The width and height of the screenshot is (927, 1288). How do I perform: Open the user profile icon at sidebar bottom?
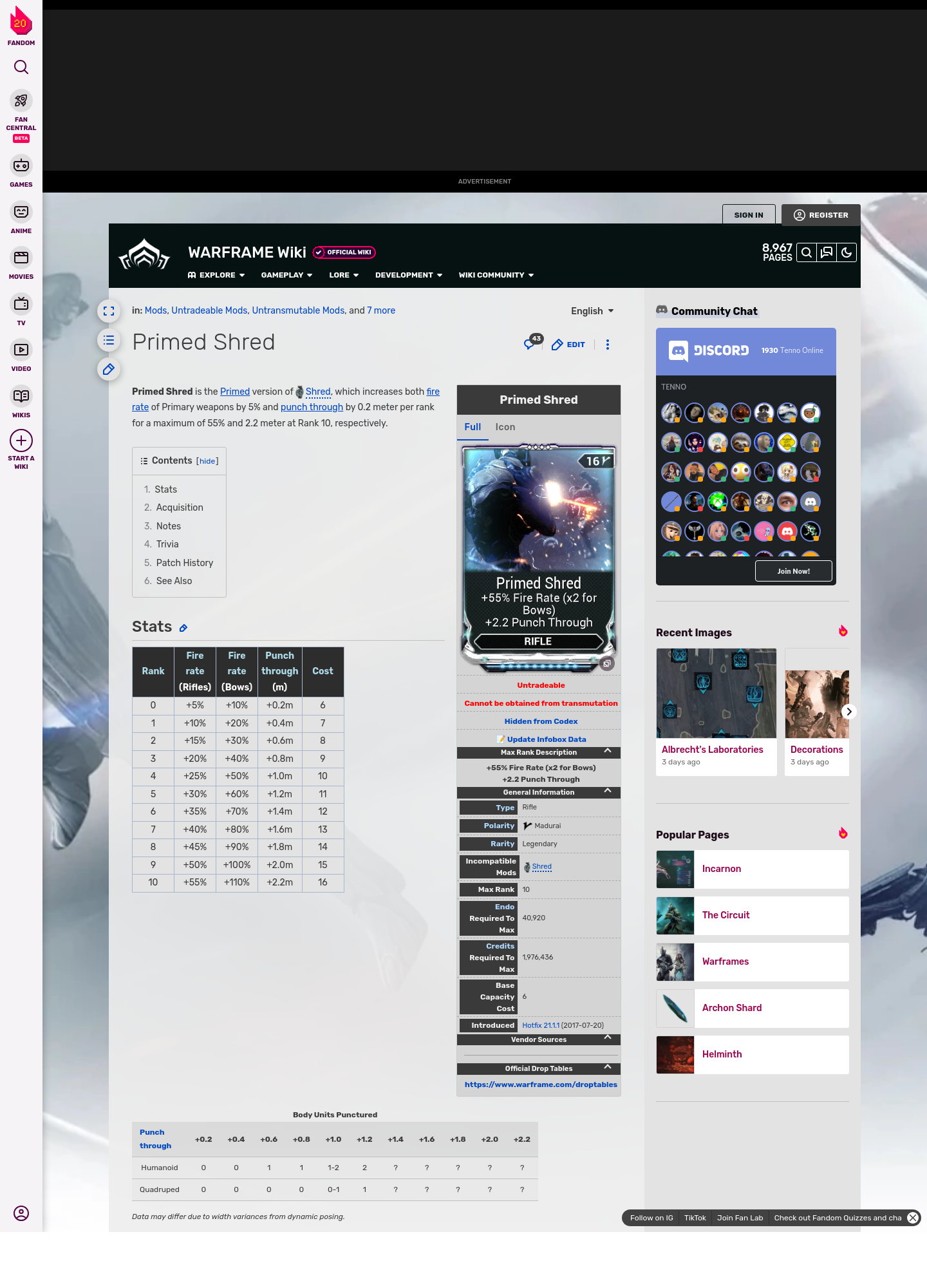coord(21,1213)
